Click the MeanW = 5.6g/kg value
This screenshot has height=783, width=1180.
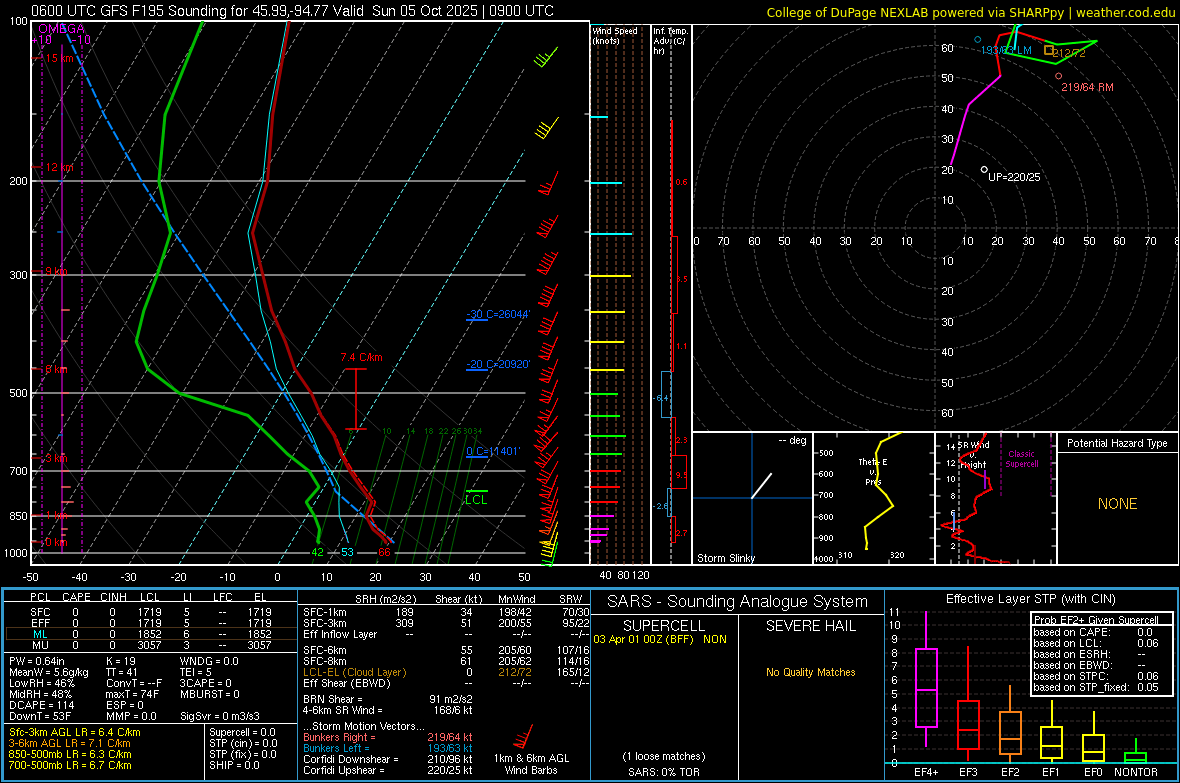click(x=48, y=672)
